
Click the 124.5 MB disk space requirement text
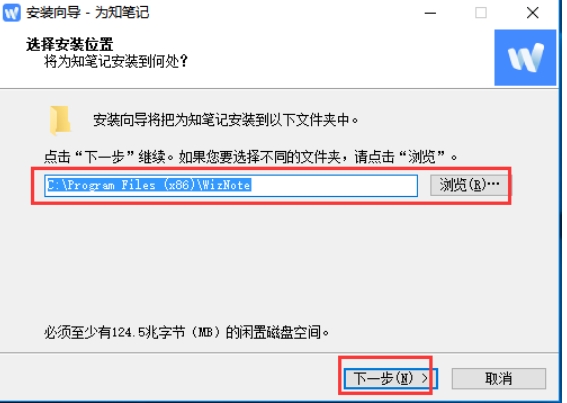(187, 332)
